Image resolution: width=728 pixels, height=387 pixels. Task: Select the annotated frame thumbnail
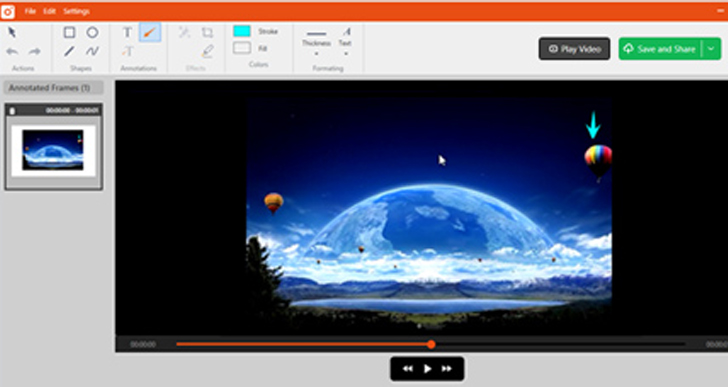[x=53, y=147]
